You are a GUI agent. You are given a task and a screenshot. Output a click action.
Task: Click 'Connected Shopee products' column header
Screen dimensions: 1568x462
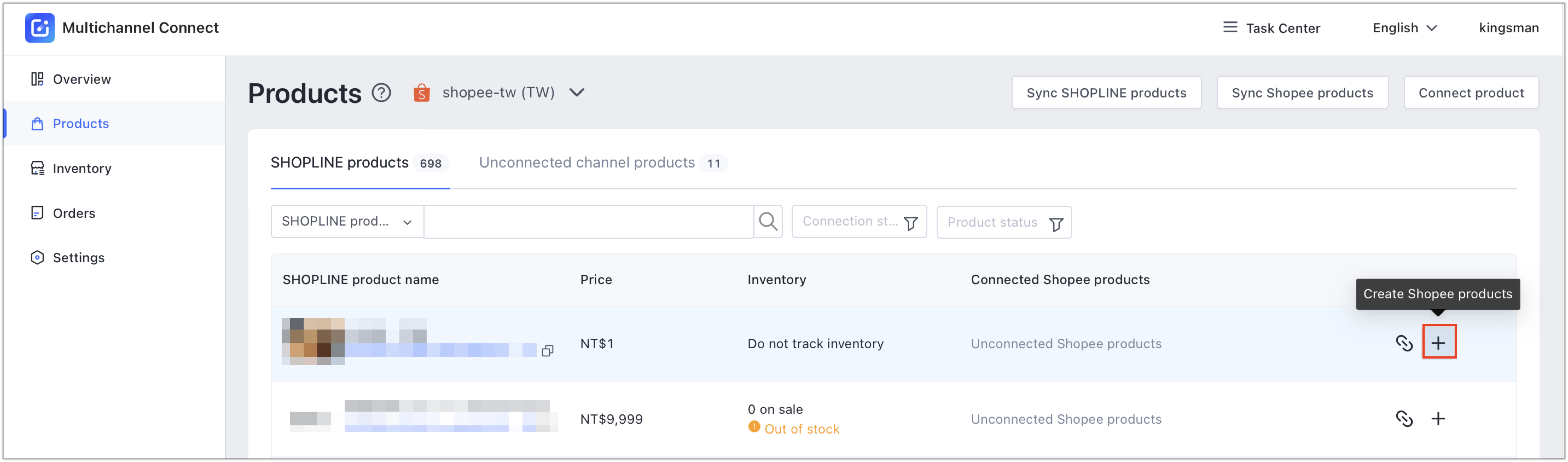point(1060,280)
